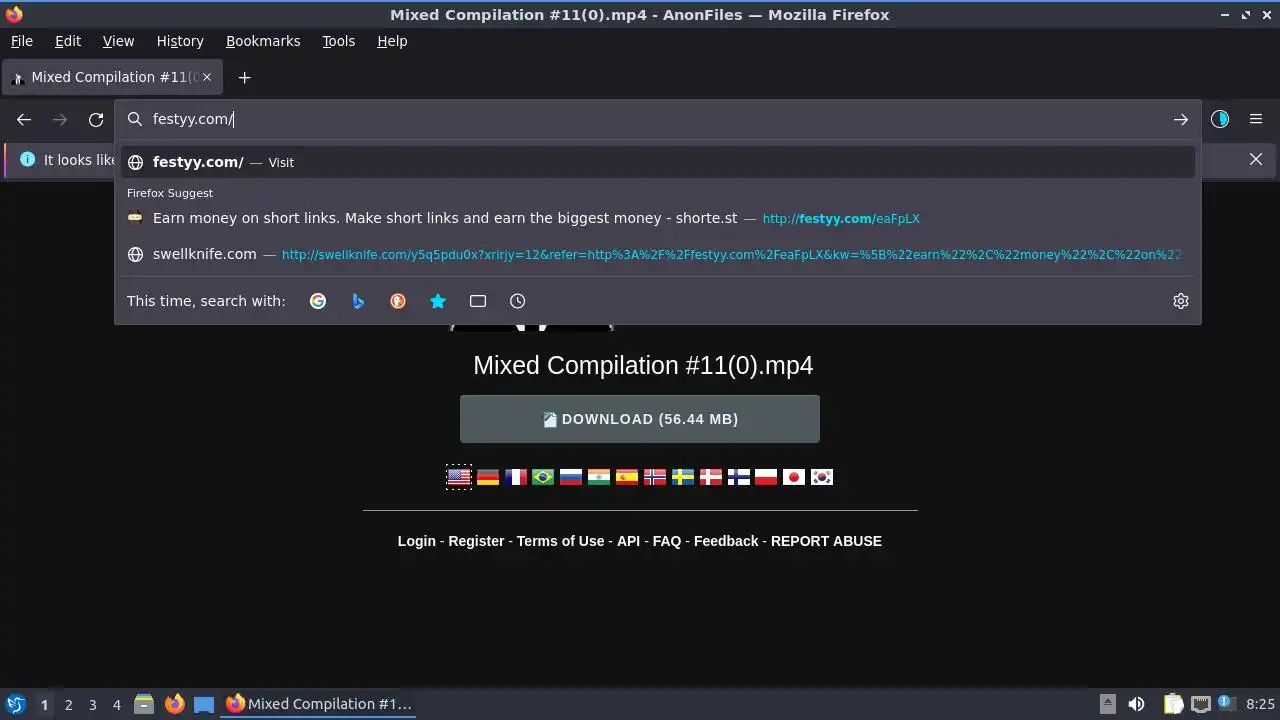Close the Mixed Compilation tab
This screenshot has height=720, width=1280.
207,77
